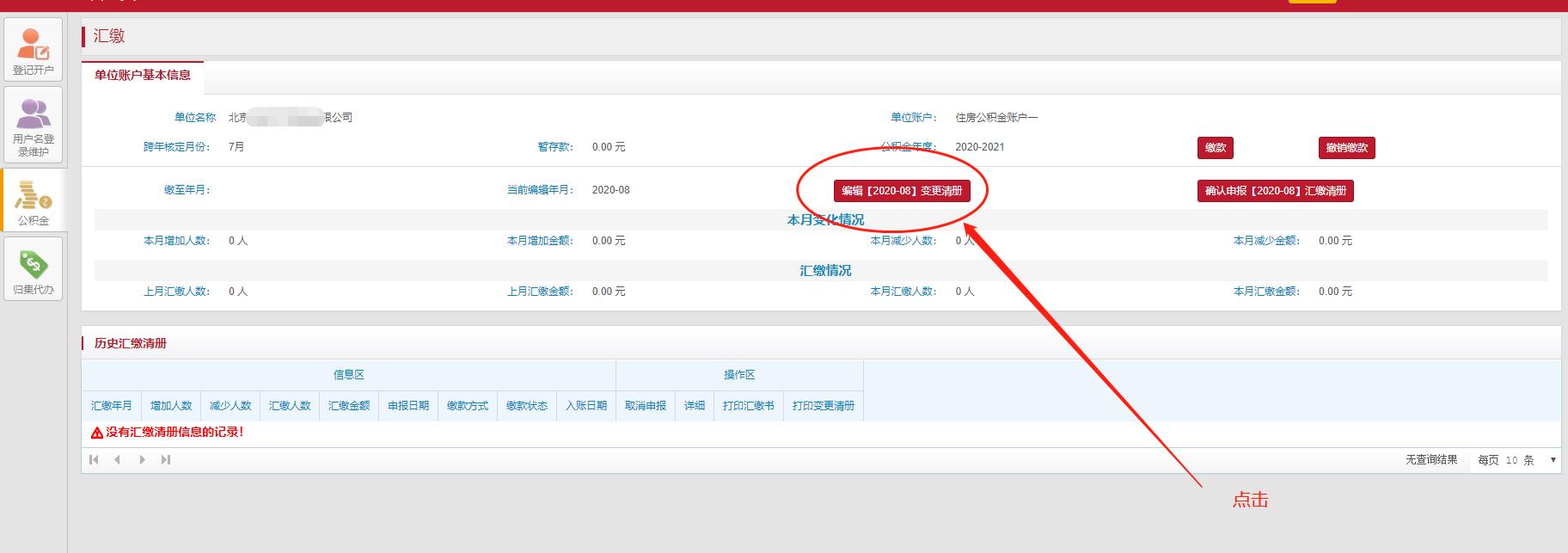1568x553 pixels.
Task: Click the 入账日期 column header
Action: click(586, 406)
